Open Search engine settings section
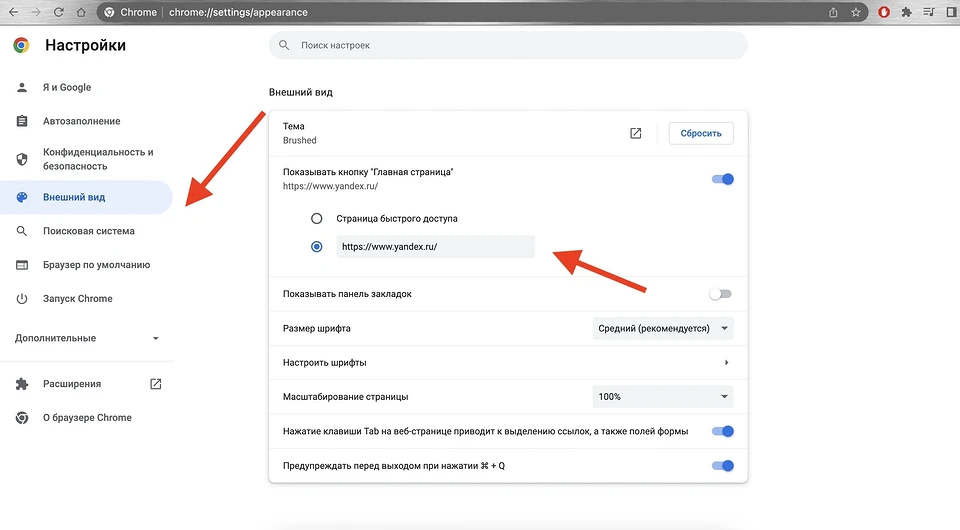The height and width of the screenshot is (530, 960). point(88,231)
